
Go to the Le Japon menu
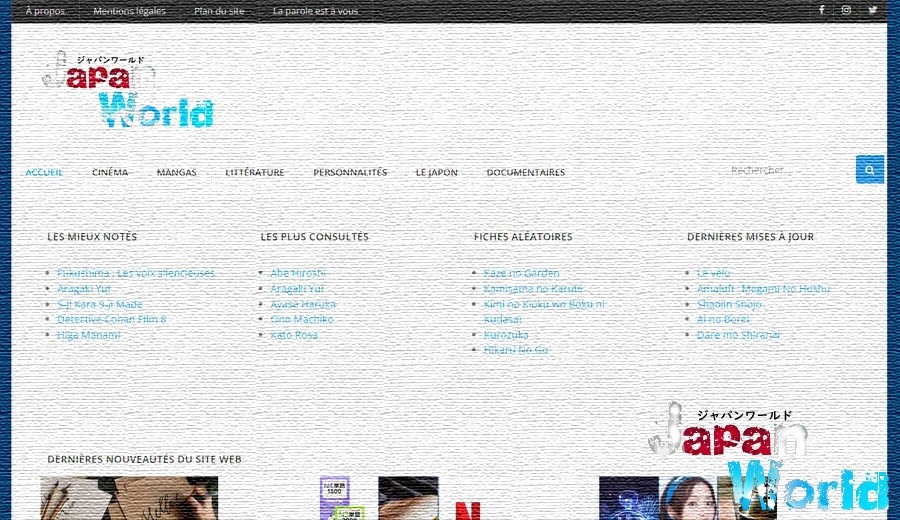436,173
